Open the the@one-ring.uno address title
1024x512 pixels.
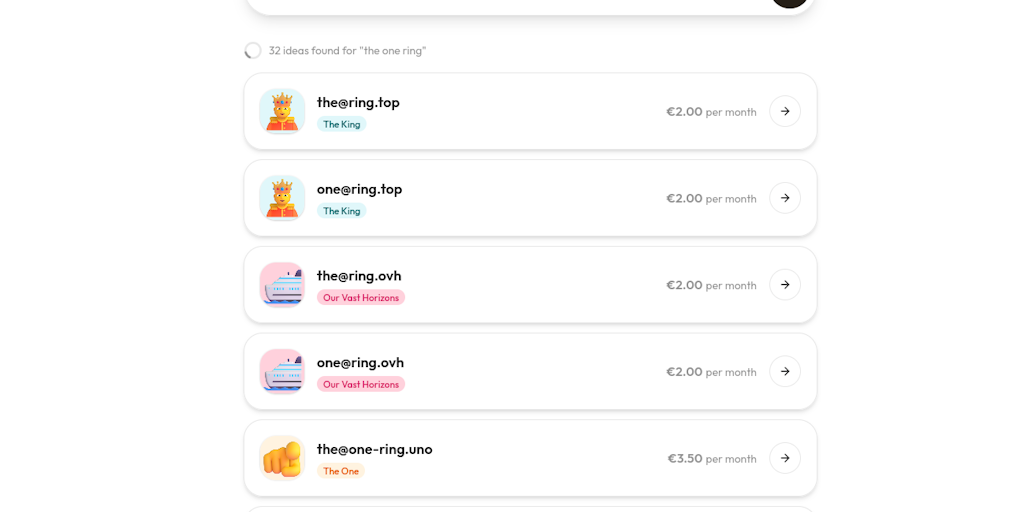pyautogui.click(x=374, y=449)
